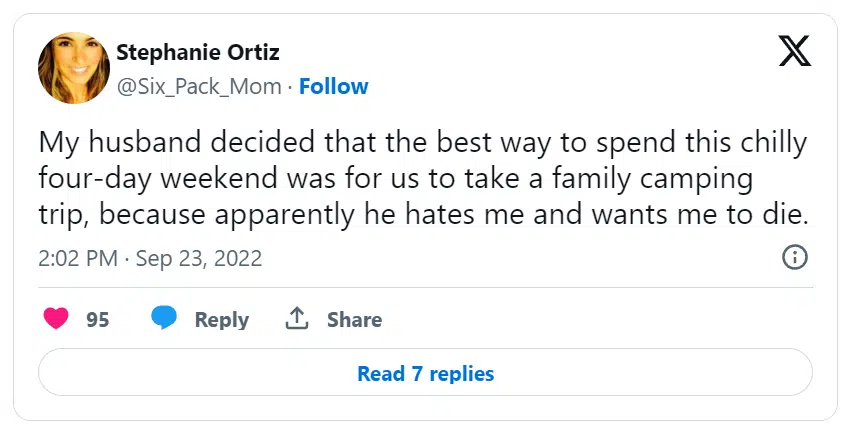The width and height of the screenshot is (856, 436).
Task: Open the tweet info circle icon
Action: [x=794, y=258]
